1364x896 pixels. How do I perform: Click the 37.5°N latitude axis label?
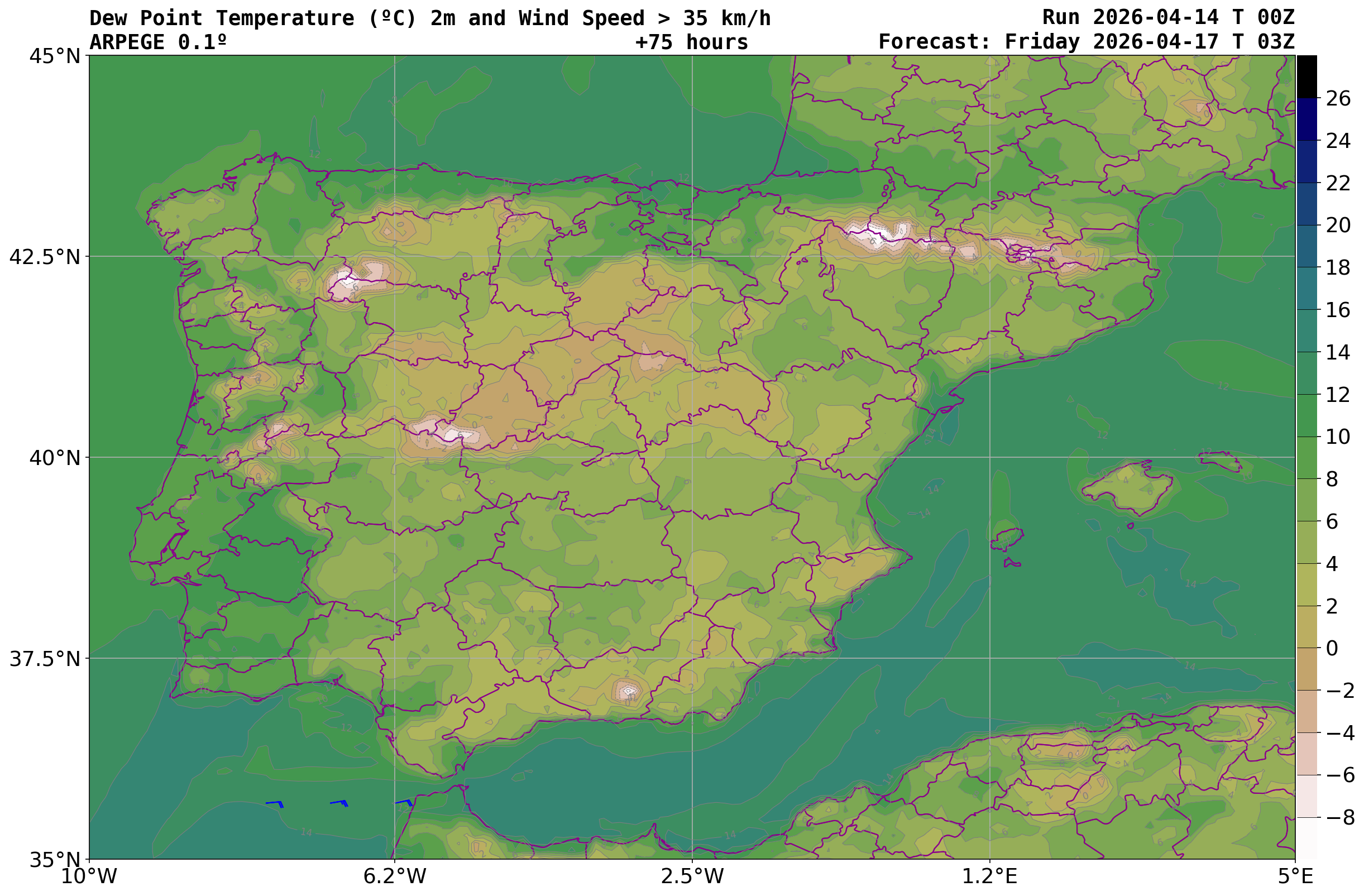coord(45,659)
